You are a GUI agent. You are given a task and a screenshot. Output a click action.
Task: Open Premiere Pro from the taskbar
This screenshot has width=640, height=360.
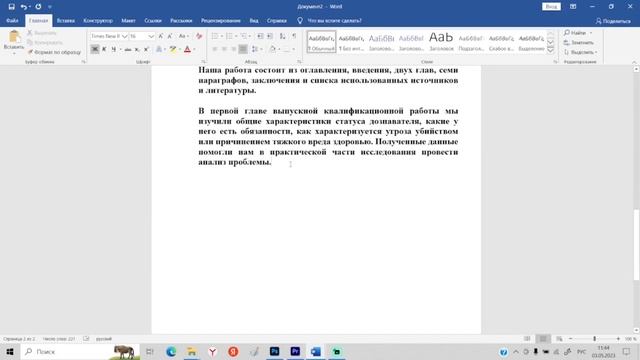(295, 351)
